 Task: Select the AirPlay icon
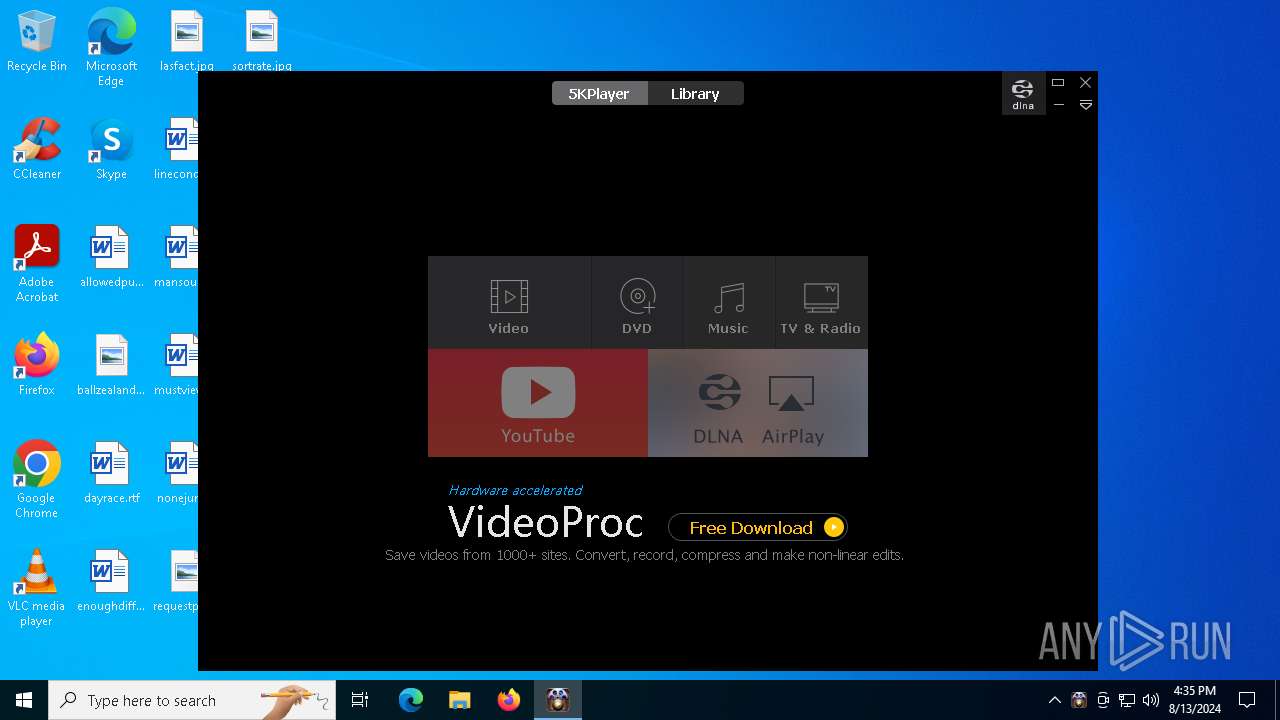[792, 409]
